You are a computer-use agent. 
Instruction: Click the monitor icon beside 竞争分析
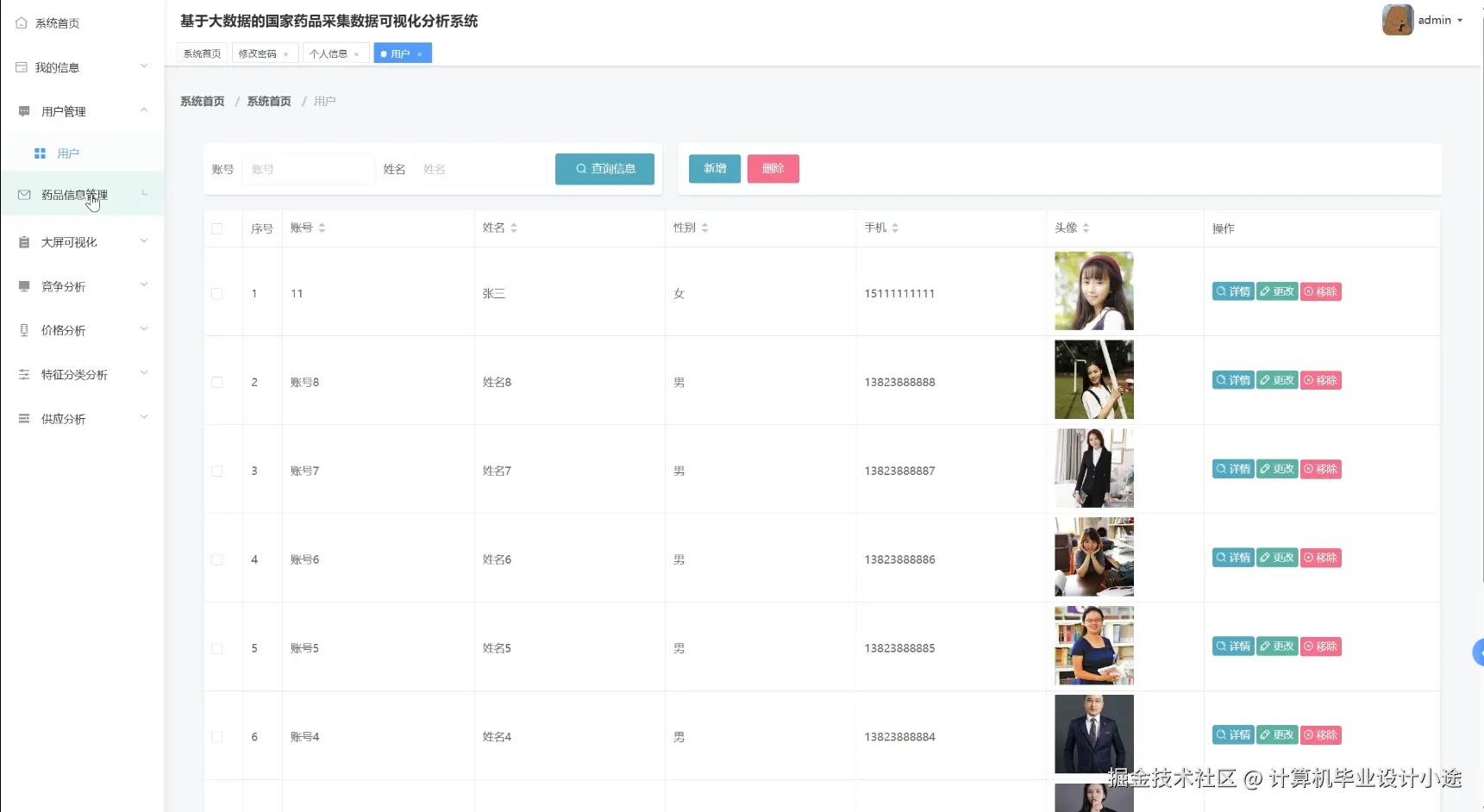pyautogui.click(x=24, y=286)
